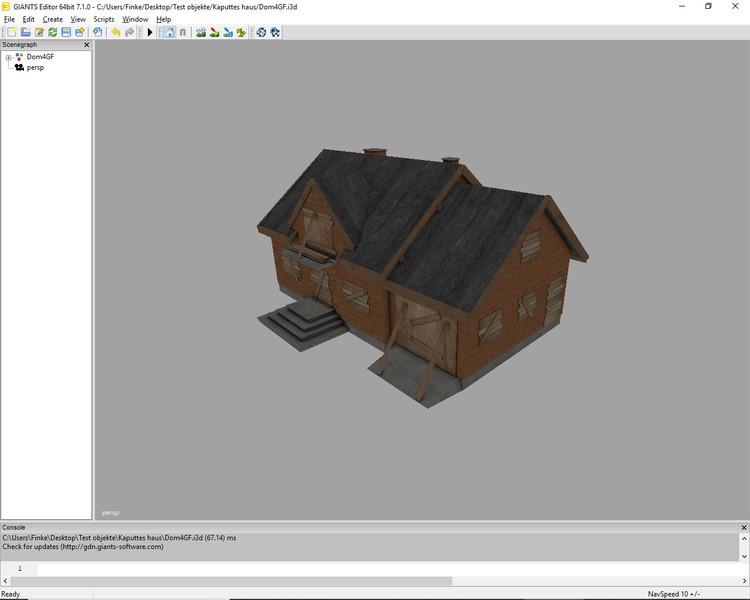Close the Scenegraph panel
This screenshot has width=750, height=600.
(86, 45)
